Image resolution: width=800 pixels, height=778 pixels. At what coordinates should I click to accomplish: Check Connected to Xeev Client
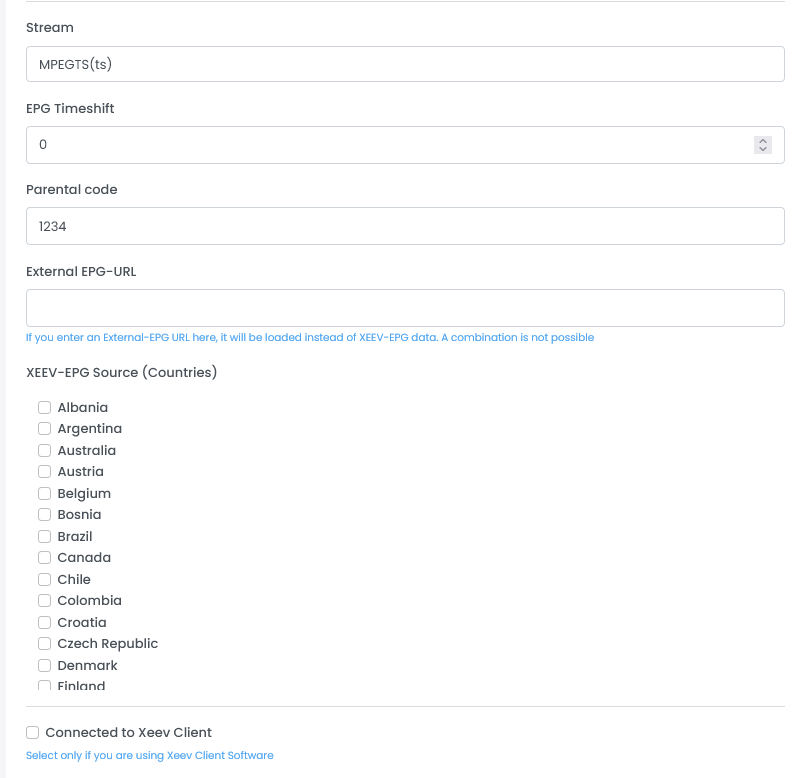33,732
